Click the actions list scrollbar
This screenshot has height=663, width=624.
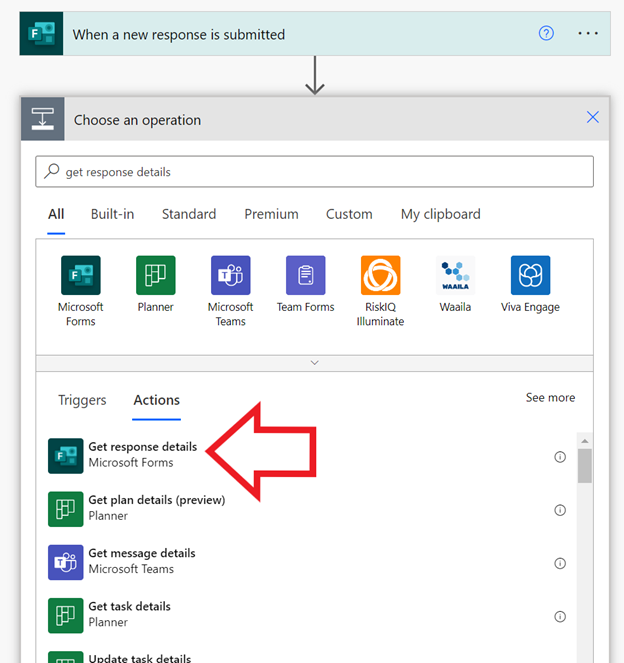pyautogui.click(x=585, y=465)
